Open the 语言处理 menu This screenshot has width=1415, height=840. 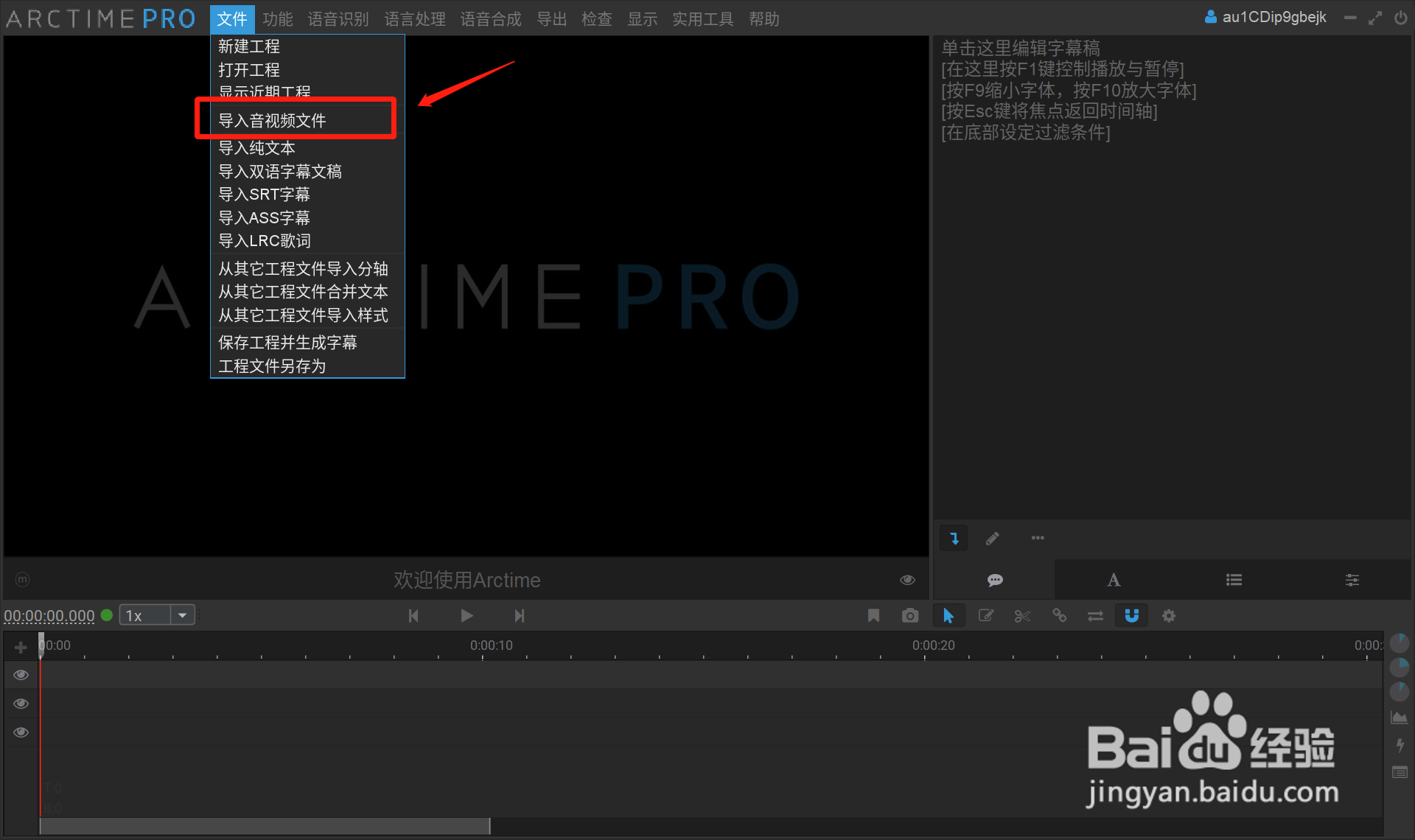[415, 19]
